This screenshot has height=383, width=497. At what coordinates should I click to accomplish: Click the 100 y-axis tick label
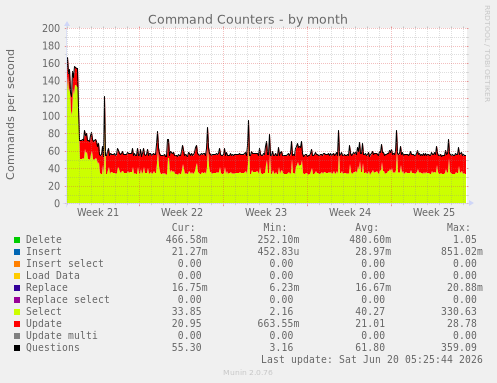pos(51,116)
